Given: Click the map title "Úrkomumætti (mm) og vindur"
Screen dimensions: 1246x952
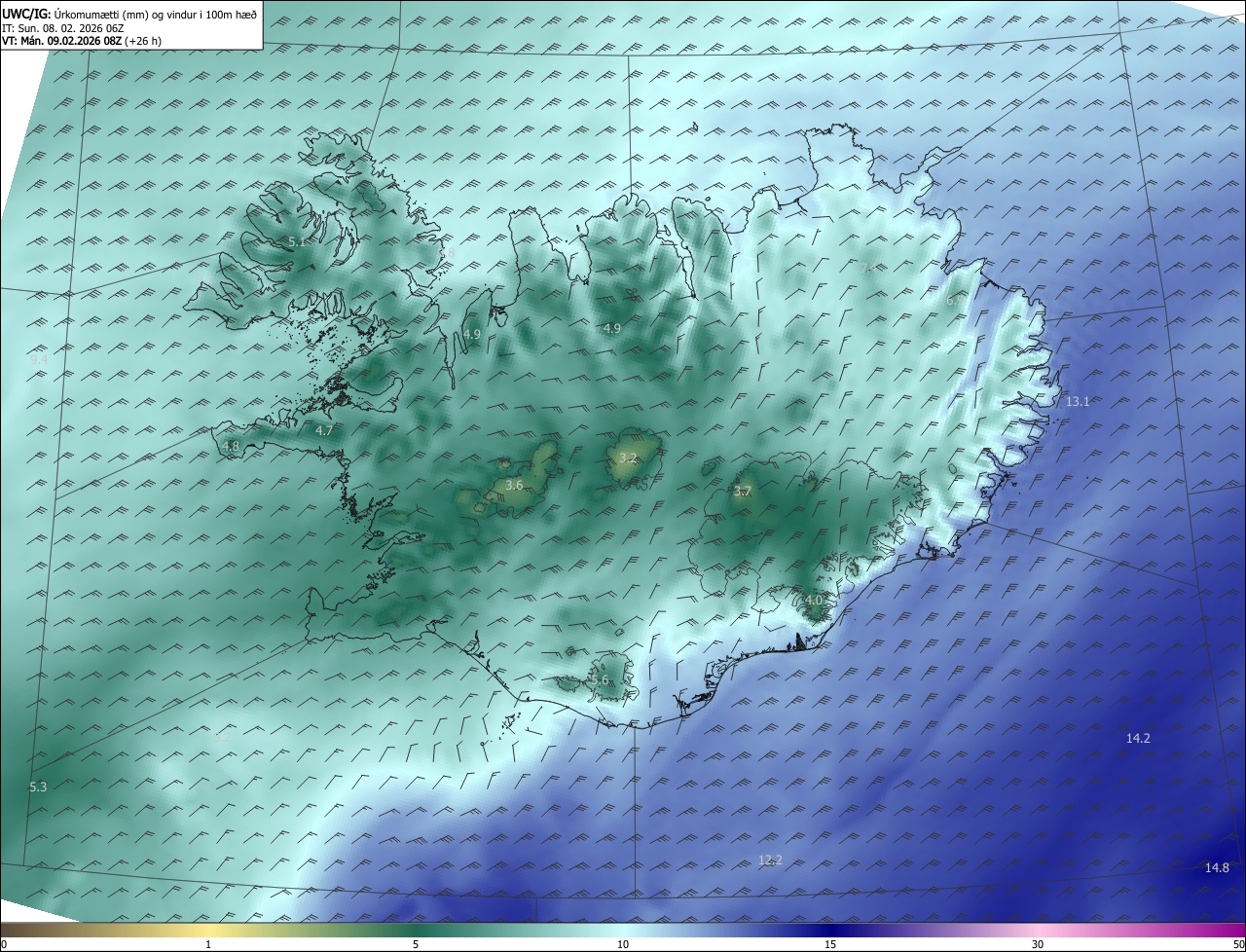Looking at the screenshot, I should tap(127, 14).
